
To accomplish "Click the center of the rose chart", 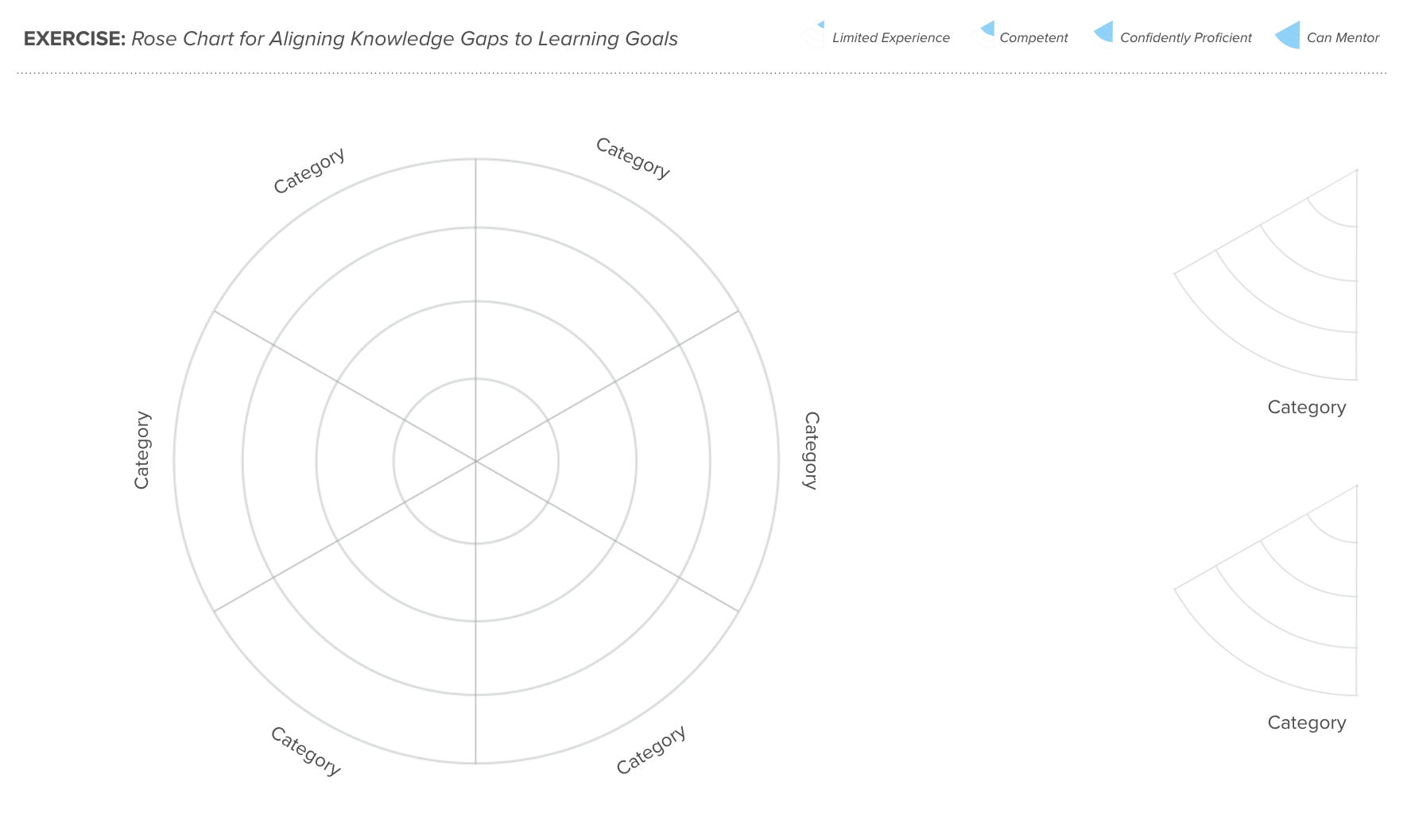I will 476,461.
